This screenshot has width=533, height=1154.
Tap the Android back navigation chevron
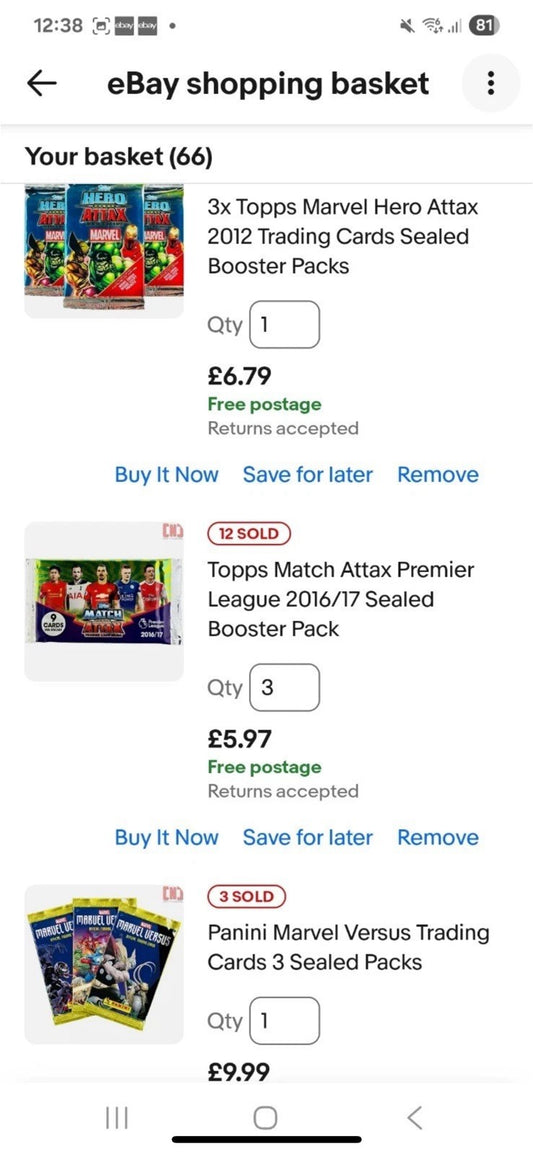point(415,1118)
